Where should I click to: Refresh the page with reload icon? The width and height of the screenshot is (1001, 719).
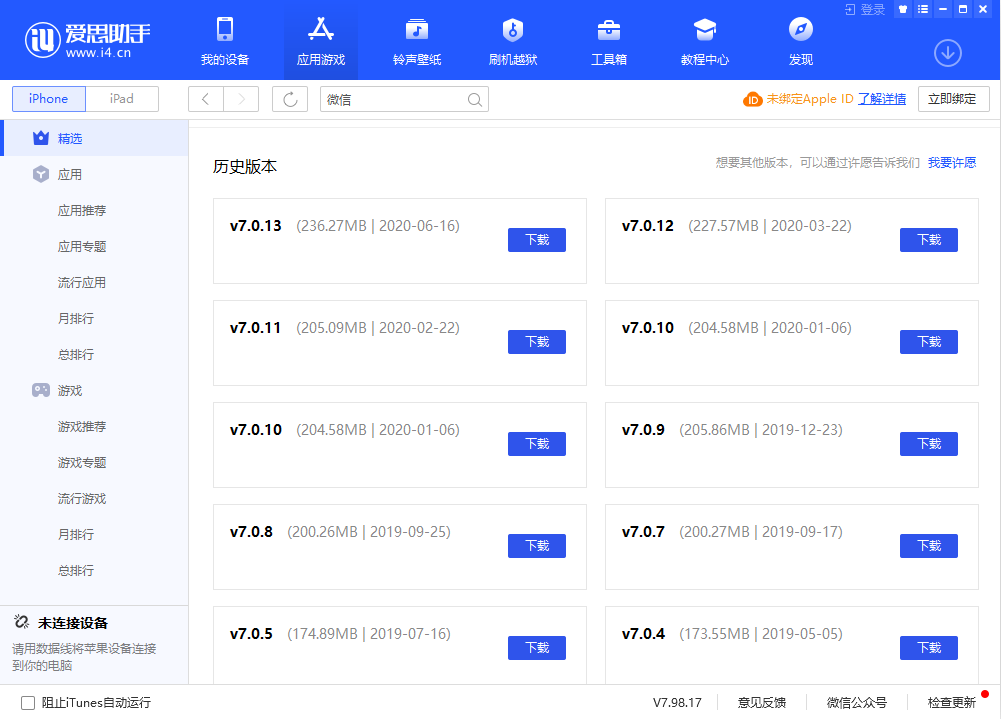(x=290, y=99)
